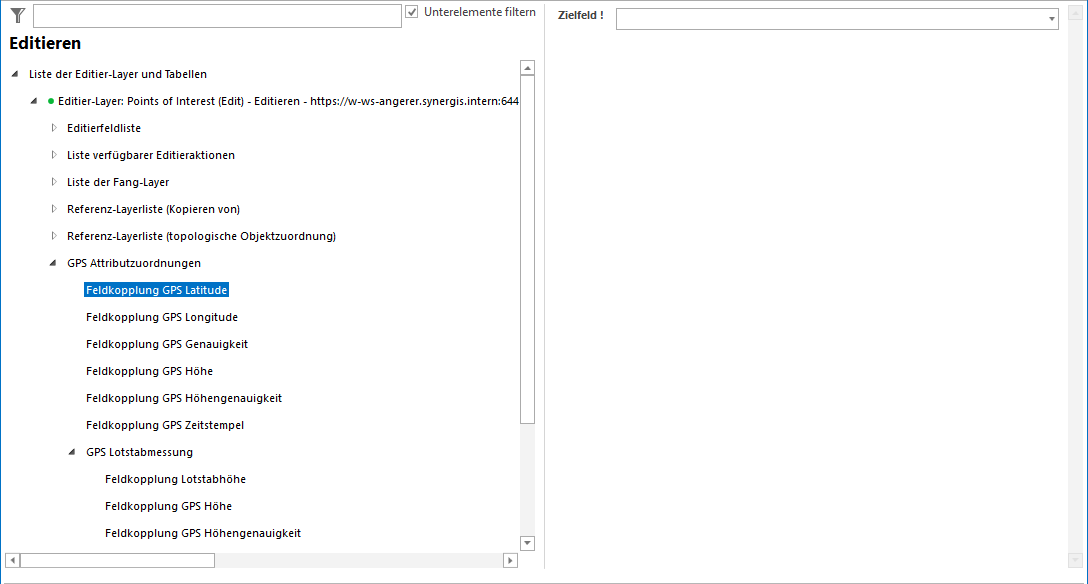Collapse GPS Attributzuordnungen node
The width and height of the screenshot is (1088, 584).
tap(53, 263)
